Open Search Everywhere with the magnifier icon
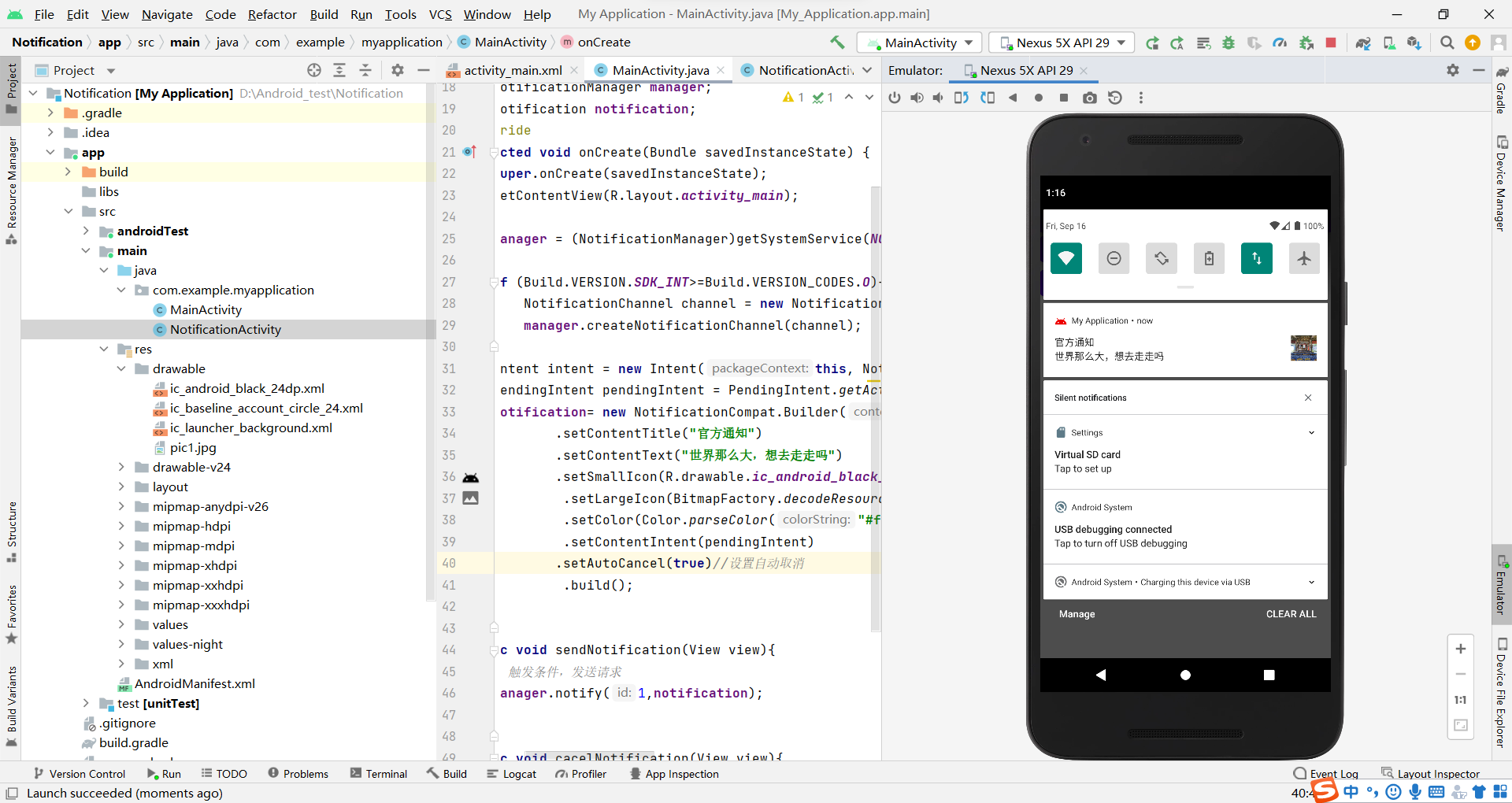This screenshot has height=803, width=1512. coord(1447,43)
